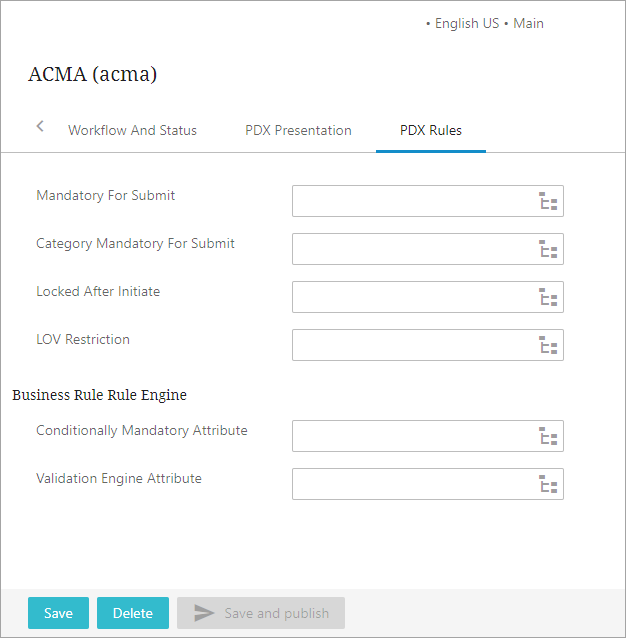This screenshot has height=638, width=626.
Task: Click the paper plane publish icon
Action: point(204,613)
